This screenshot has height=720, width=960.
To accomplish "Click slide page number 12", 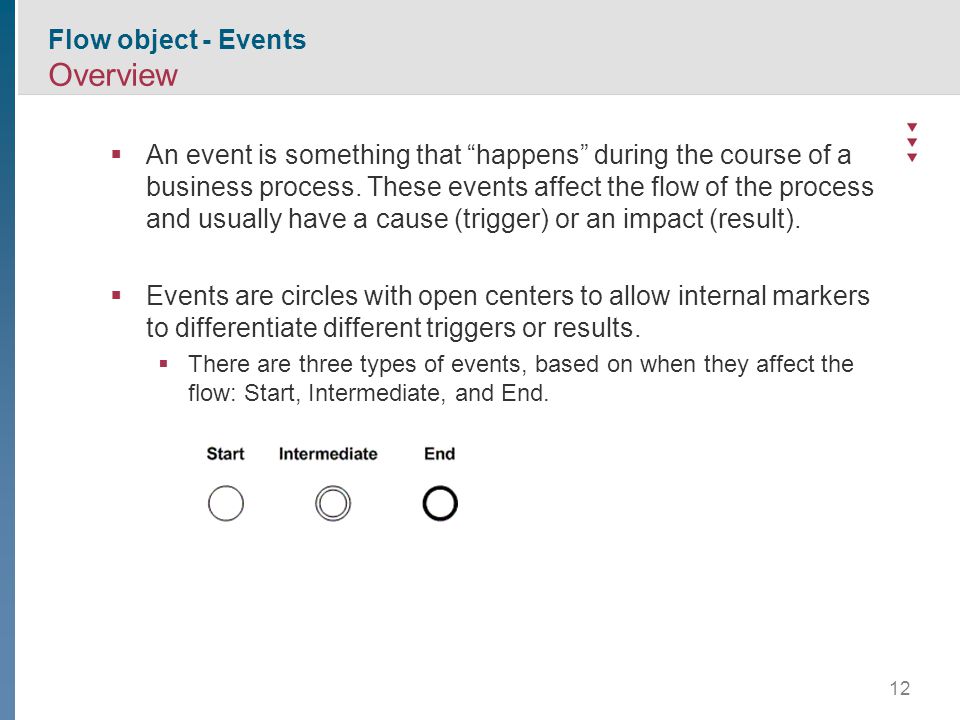I will [x=900, y=688].
